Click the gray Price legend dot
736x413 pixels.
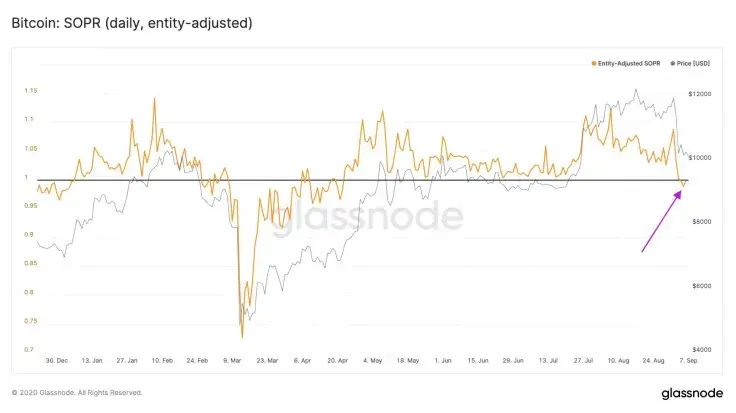pyautogui.click(x=673, y=63)
